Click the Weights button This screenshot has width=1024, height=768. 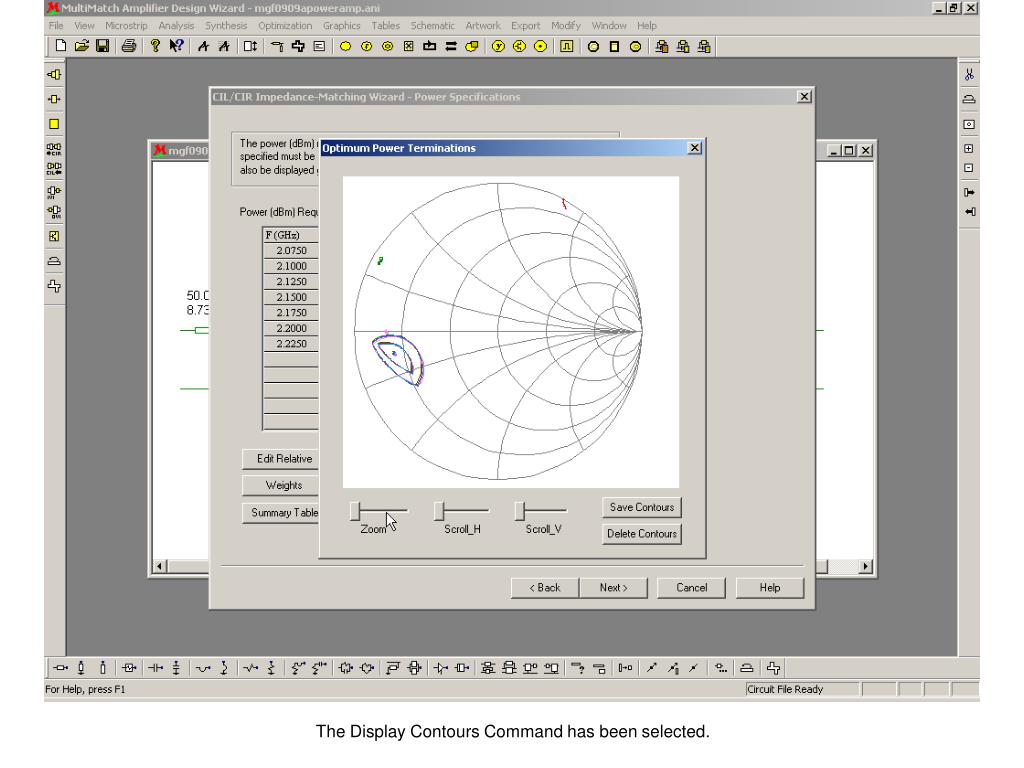281,486
